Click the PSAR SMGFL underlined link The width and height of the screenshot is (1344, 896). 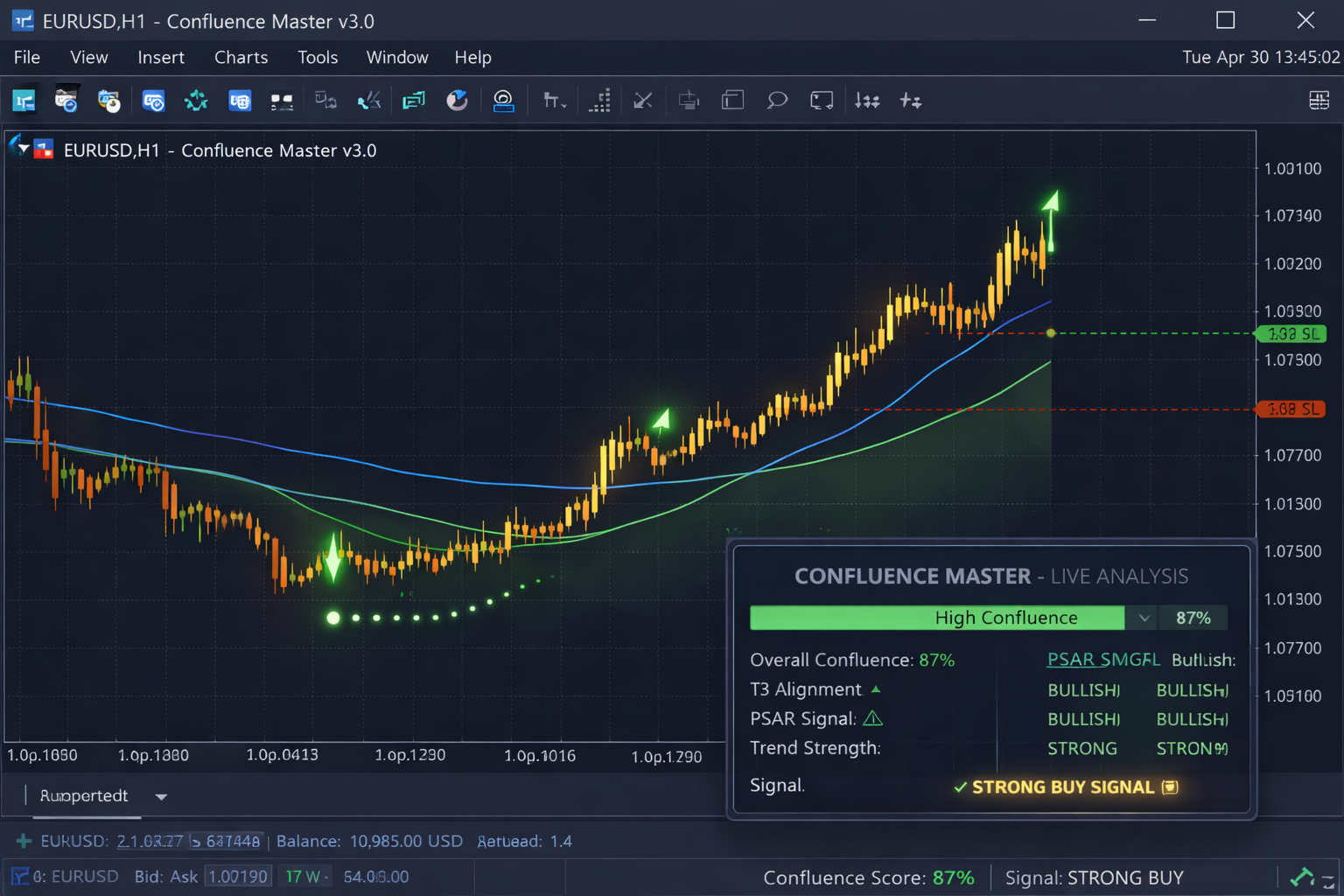[1103, 660]
